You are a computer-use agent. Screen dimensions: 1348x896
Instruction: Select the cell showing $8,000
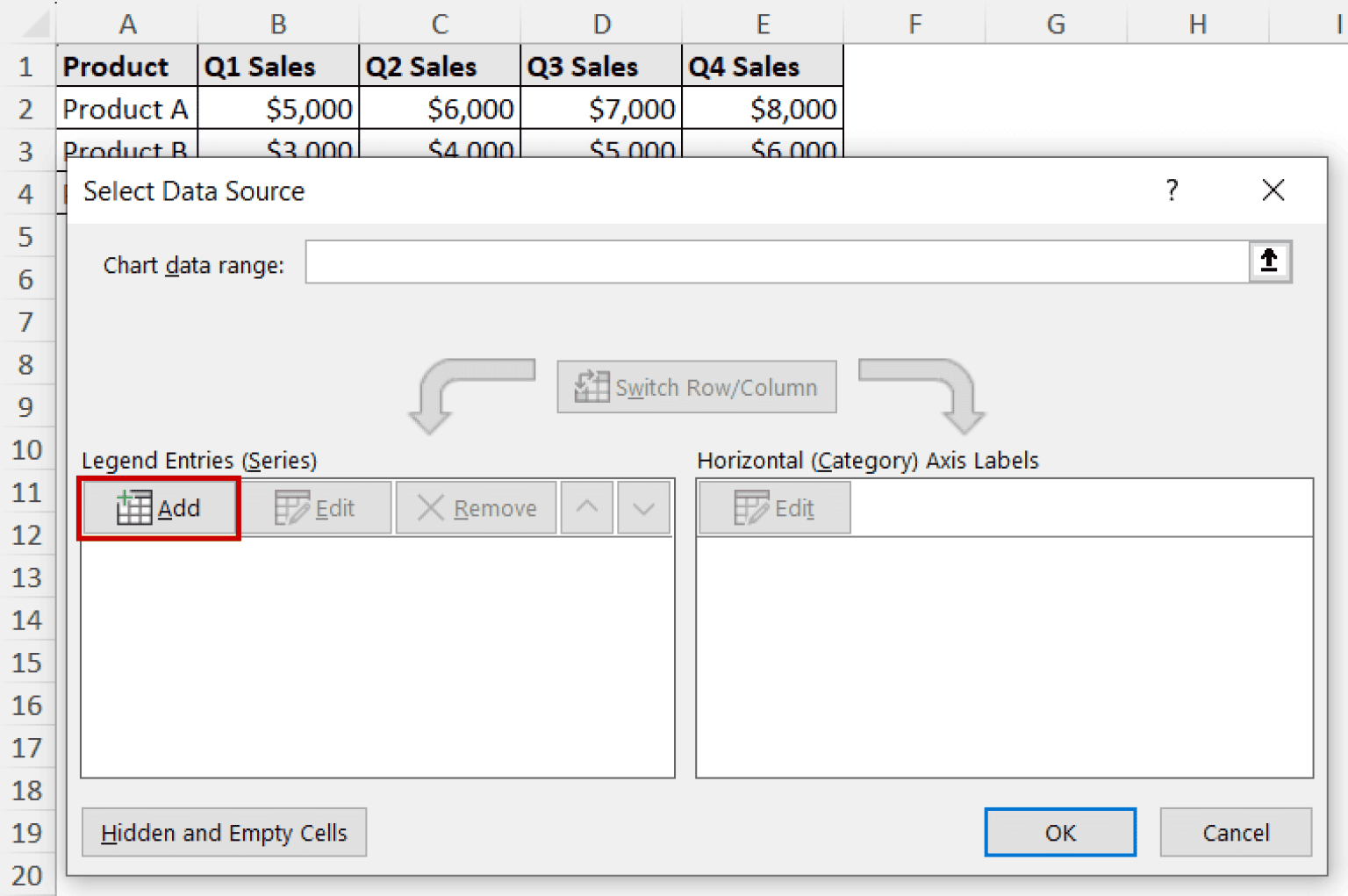762,108
